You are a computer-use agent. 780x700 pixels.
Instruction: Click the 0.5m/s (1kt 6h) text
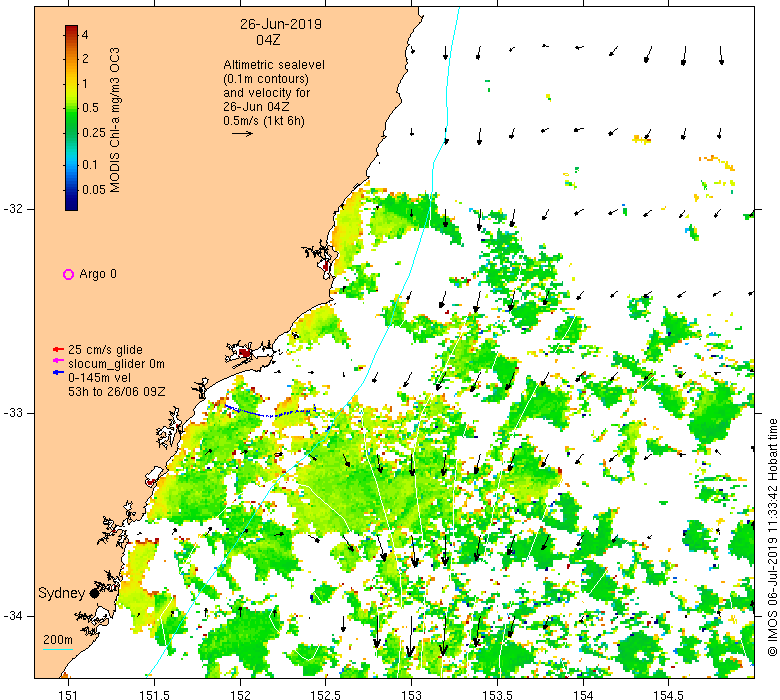264,120
